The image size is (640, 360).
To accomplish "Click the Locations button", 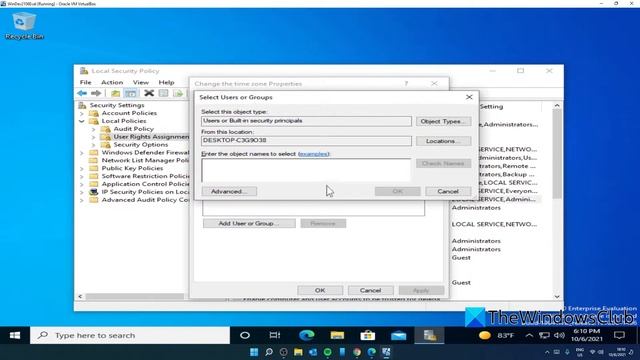I will coord(443,141).
